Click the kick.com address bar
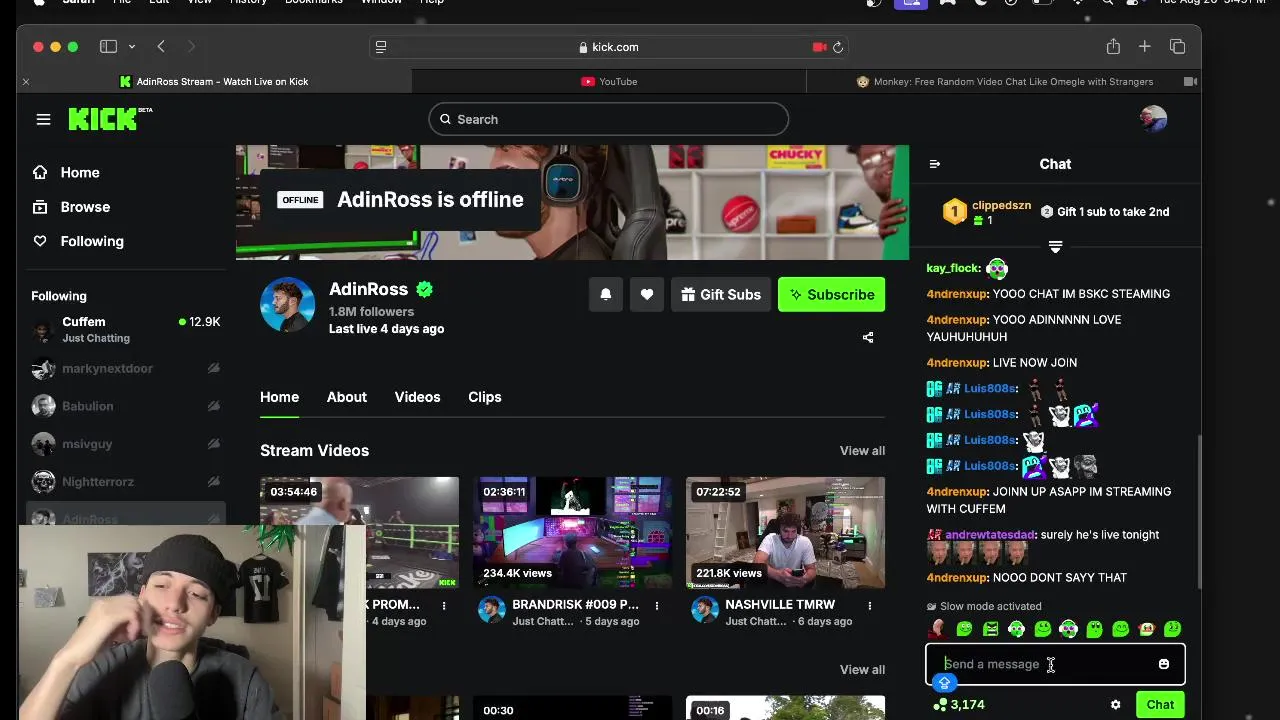The height and width of the screenshot is (720, 1280). (x=608, y=47)
